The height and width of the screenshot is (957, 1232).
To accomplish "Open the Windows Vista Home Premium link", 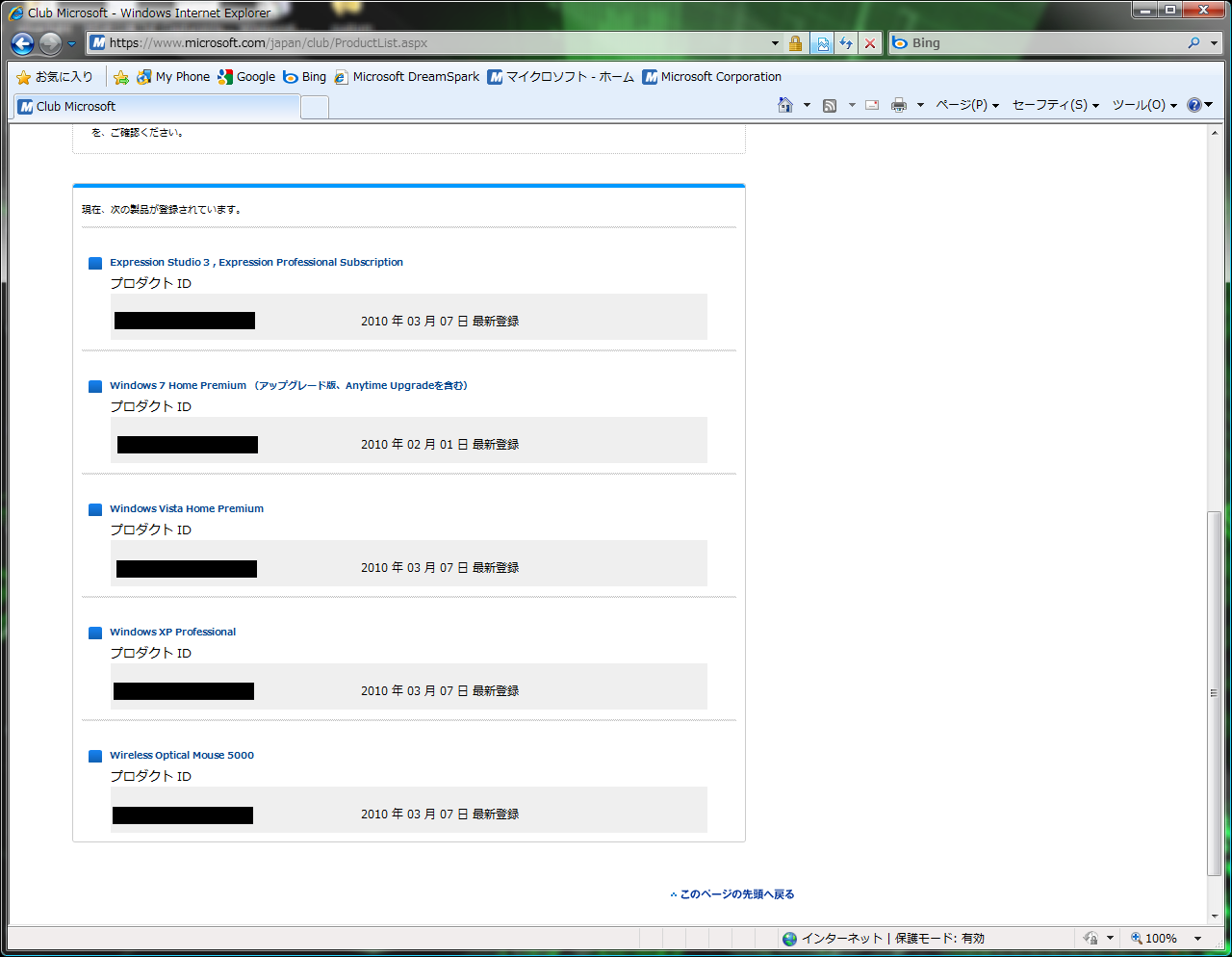I will [187, 508].
